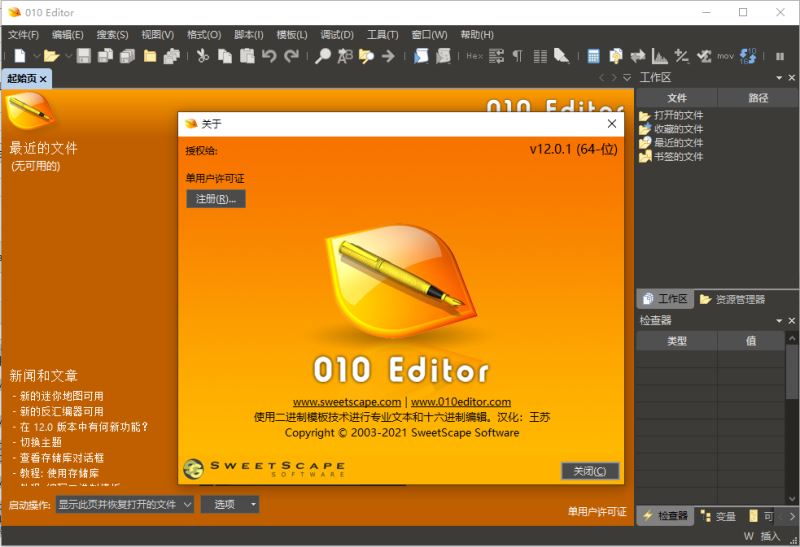Click the replace A-B icon

coord(345,56)
